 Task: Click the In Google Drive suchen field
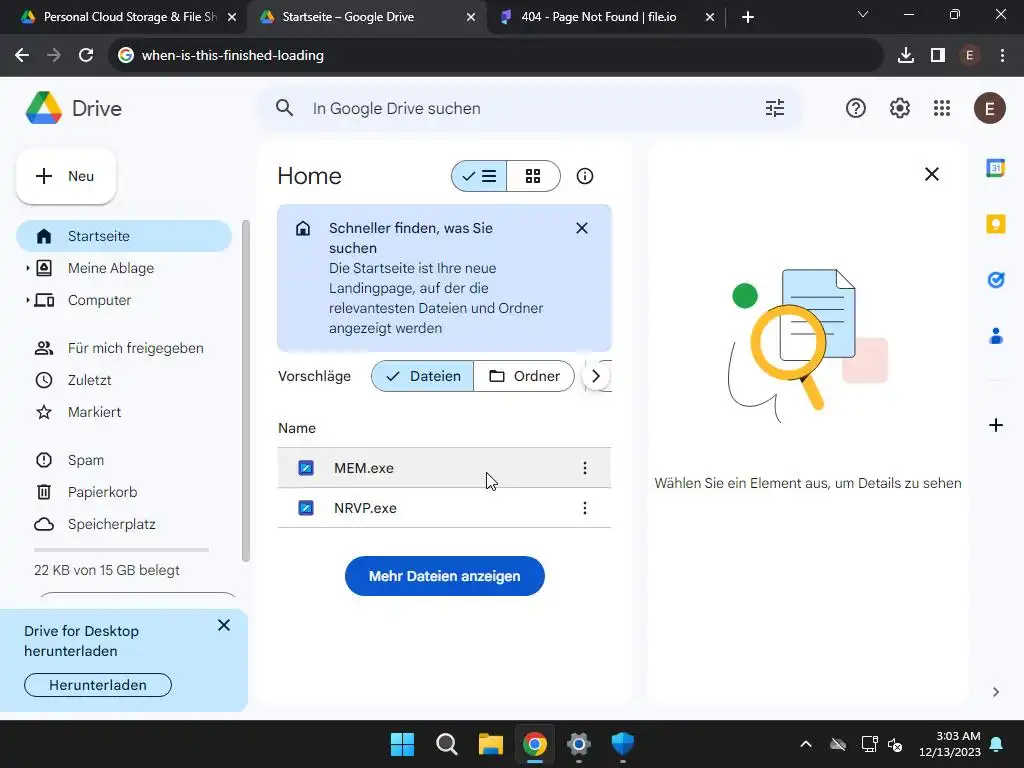(x=529, y=108)
